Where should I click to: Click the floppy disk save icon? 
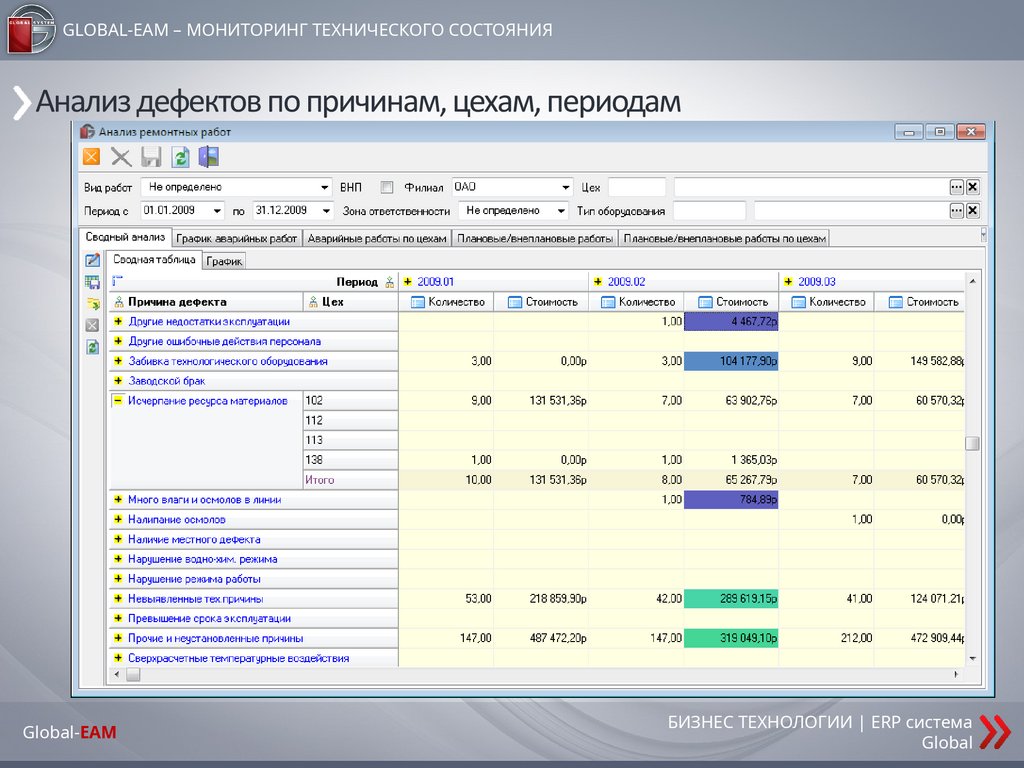click(x=151, y=156)
